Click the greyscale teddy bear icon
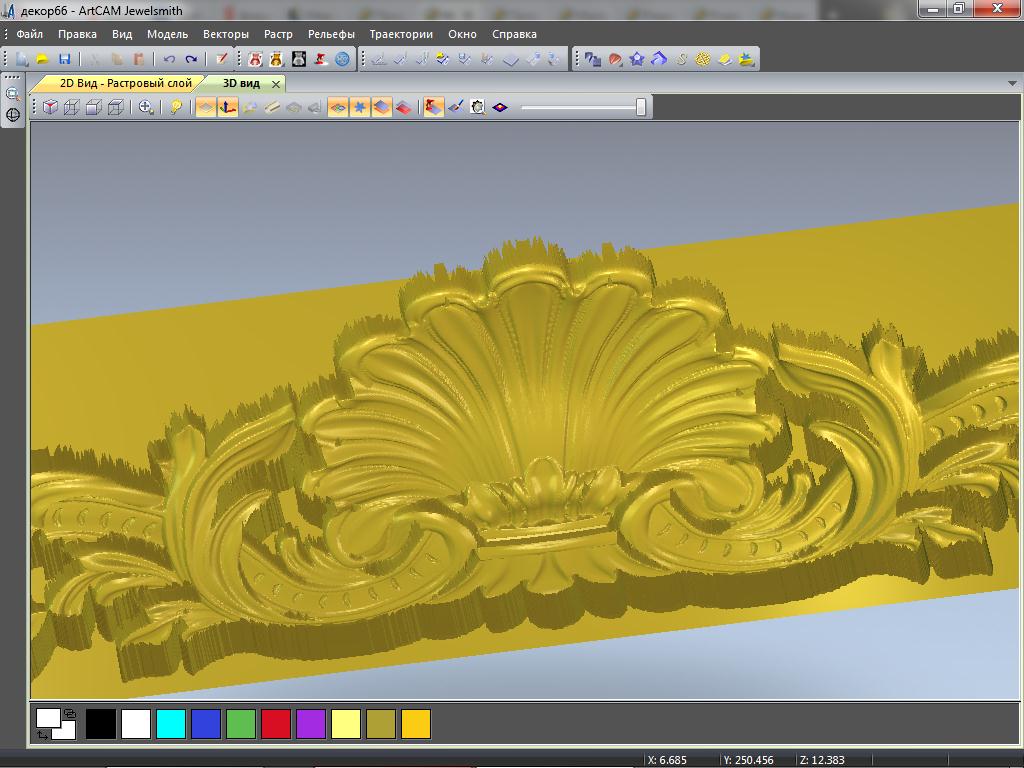The image size is (1024, 768). pos(298,59)
